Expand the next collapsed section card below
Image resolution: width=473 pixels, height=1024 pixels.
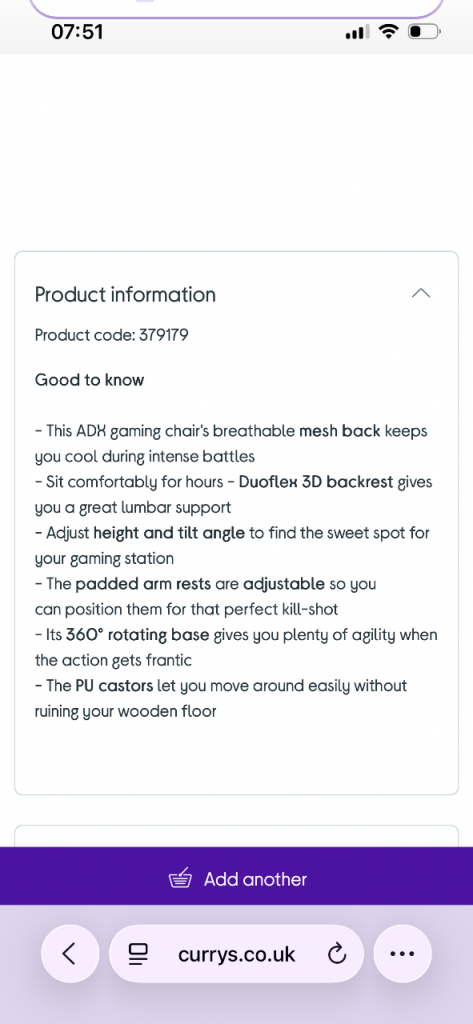[x=236, y=837]
